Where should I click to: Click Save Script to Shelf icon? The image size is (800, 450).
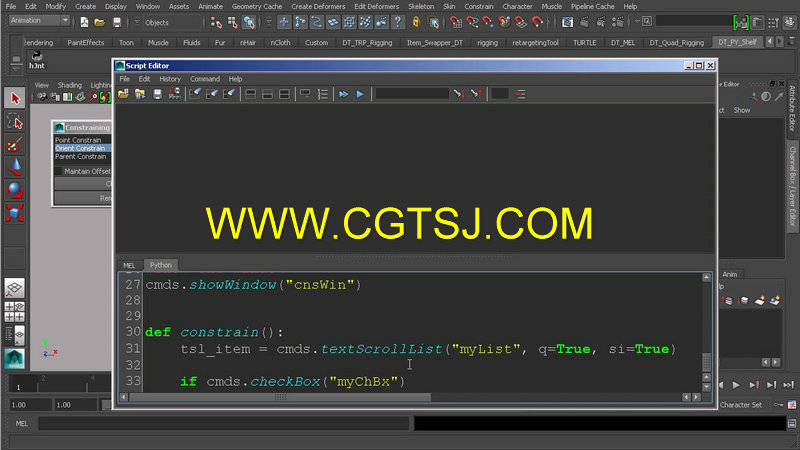[174, 94]
